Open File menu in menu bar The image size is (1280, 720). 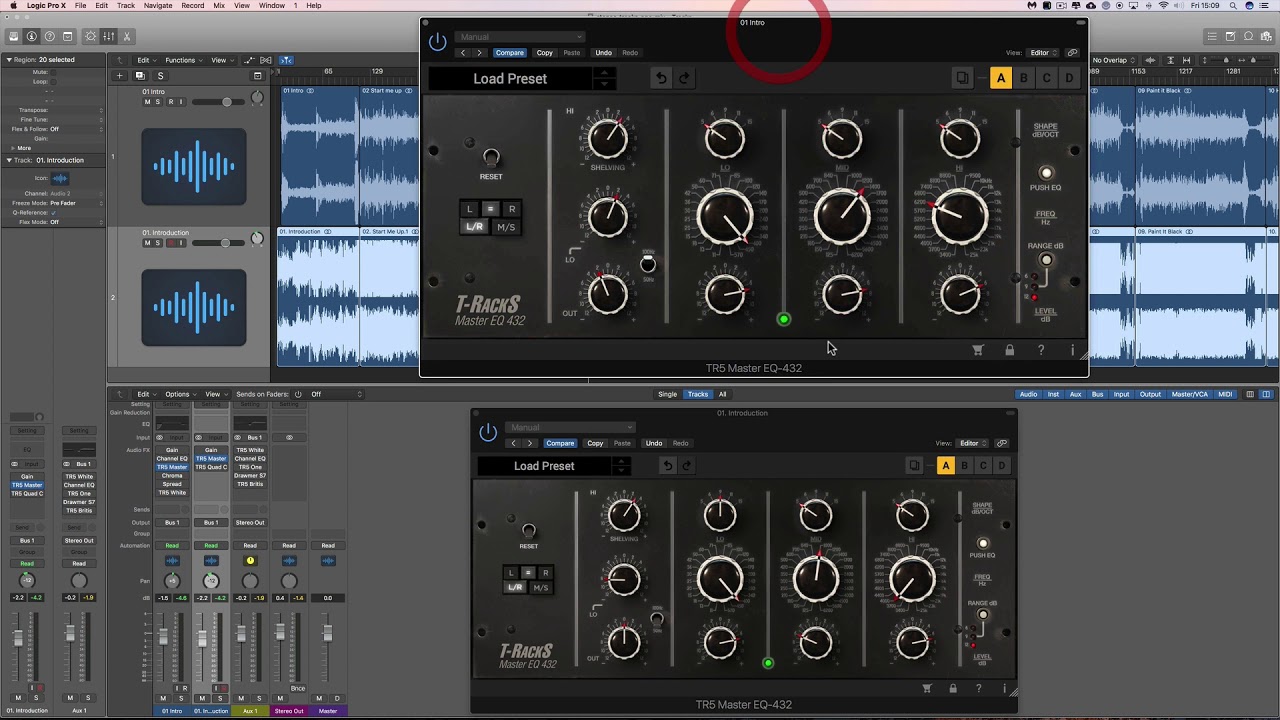[x=80, y=6]
